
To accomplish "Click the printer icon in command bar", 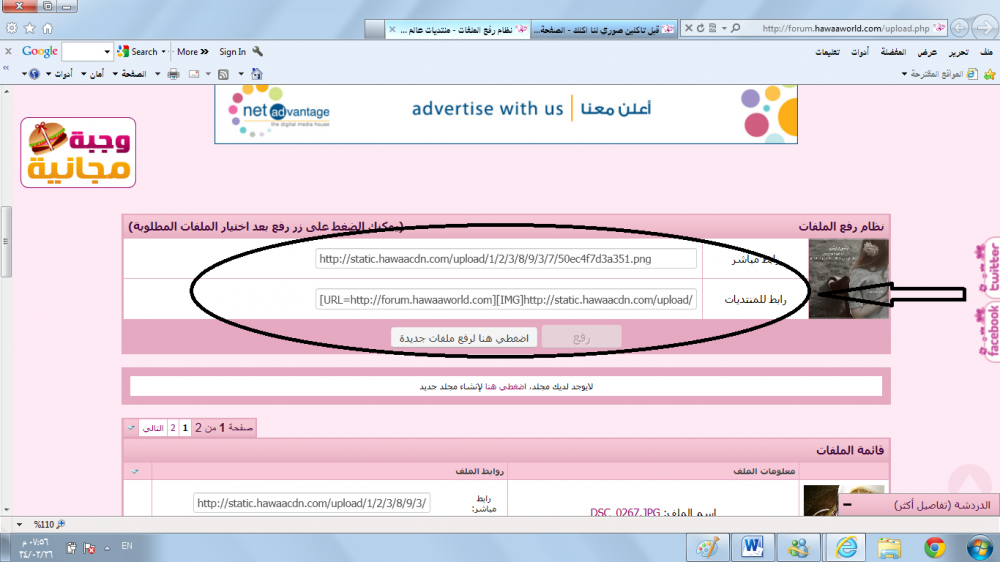I will pos(173,74).
